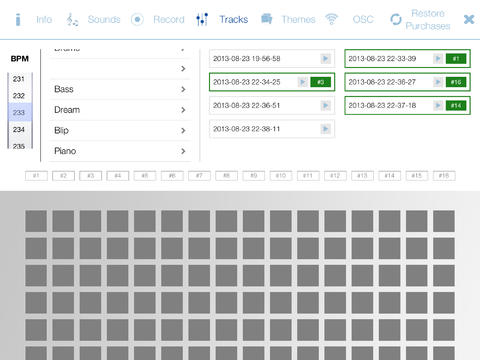The height and width of the screenshot is (360, 480).
Task: Choose track slot #15 box
Action: pos(417,176)
